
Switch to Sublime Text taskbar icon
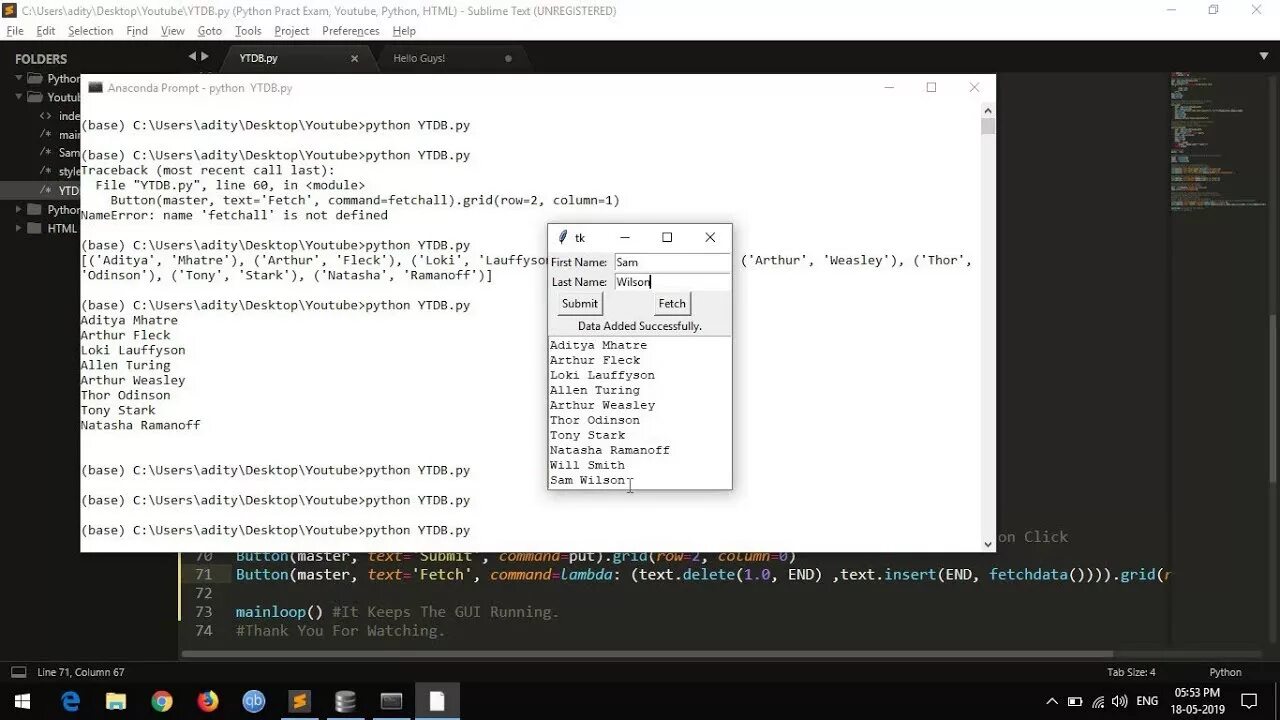pos(299,702)
